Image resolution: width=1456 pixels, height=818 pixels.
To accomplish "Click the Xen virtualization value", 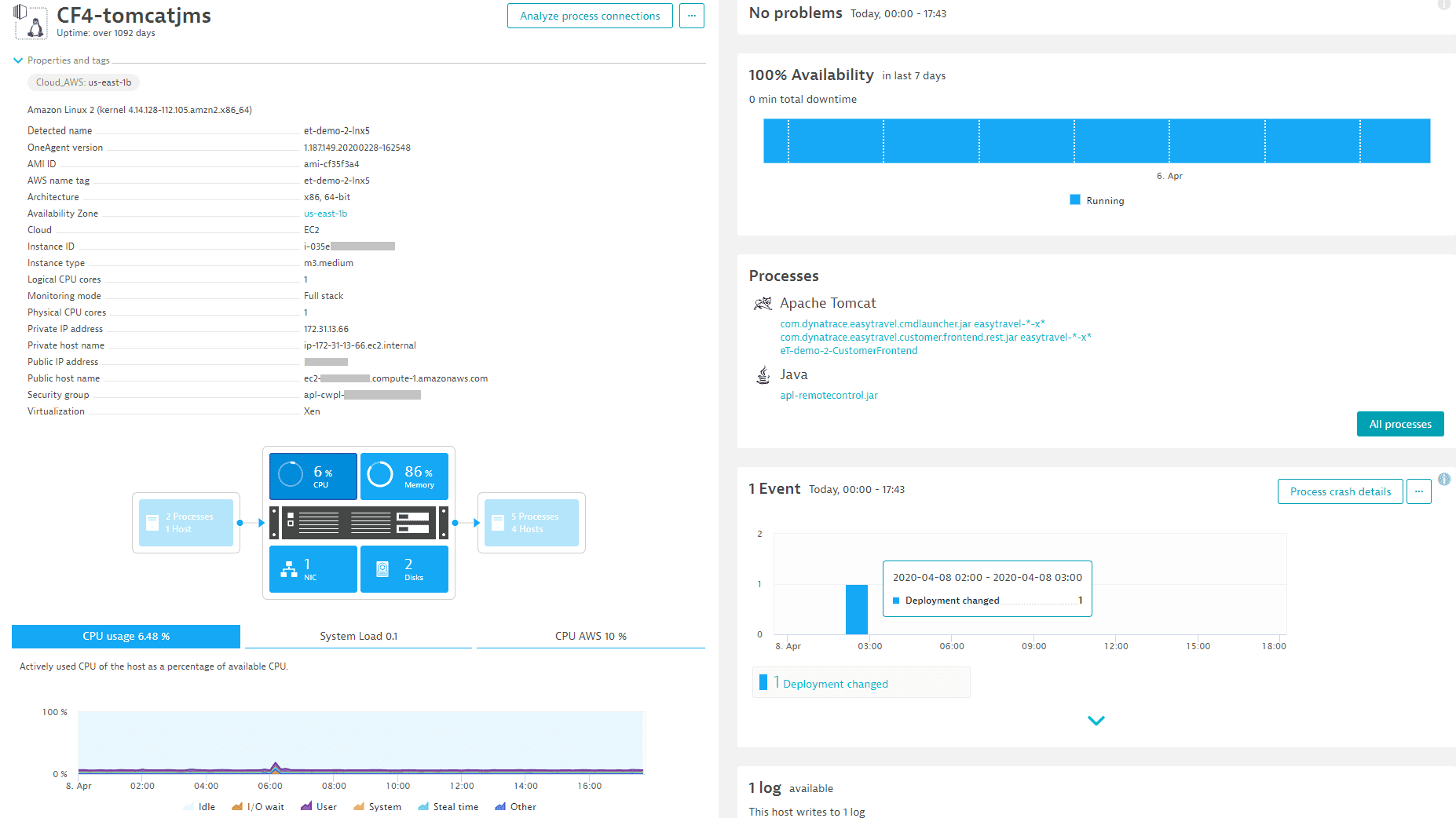I will 312,411.
